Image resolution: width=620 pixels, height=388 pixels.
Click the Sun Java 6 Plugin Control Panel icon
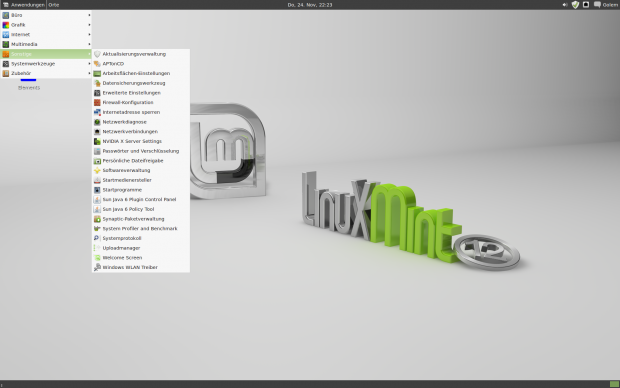pos(97,199)
